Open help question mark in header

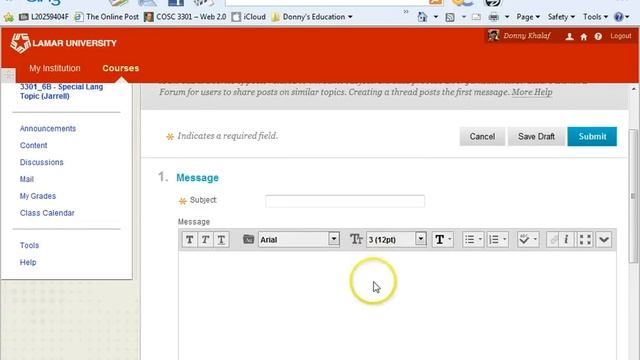(598, 37)
